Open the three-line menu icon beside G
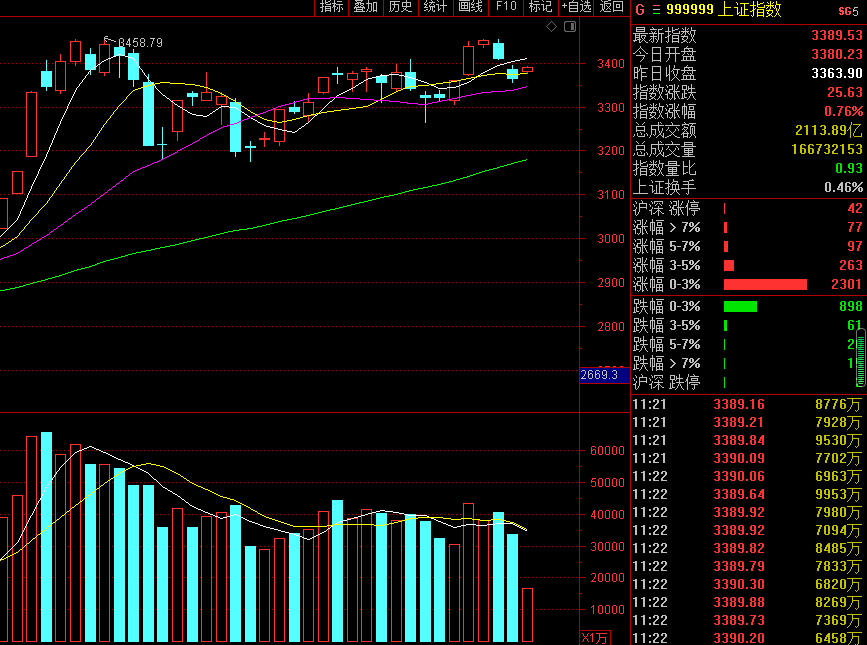867x645 pixels. click(x=656, y=10)
